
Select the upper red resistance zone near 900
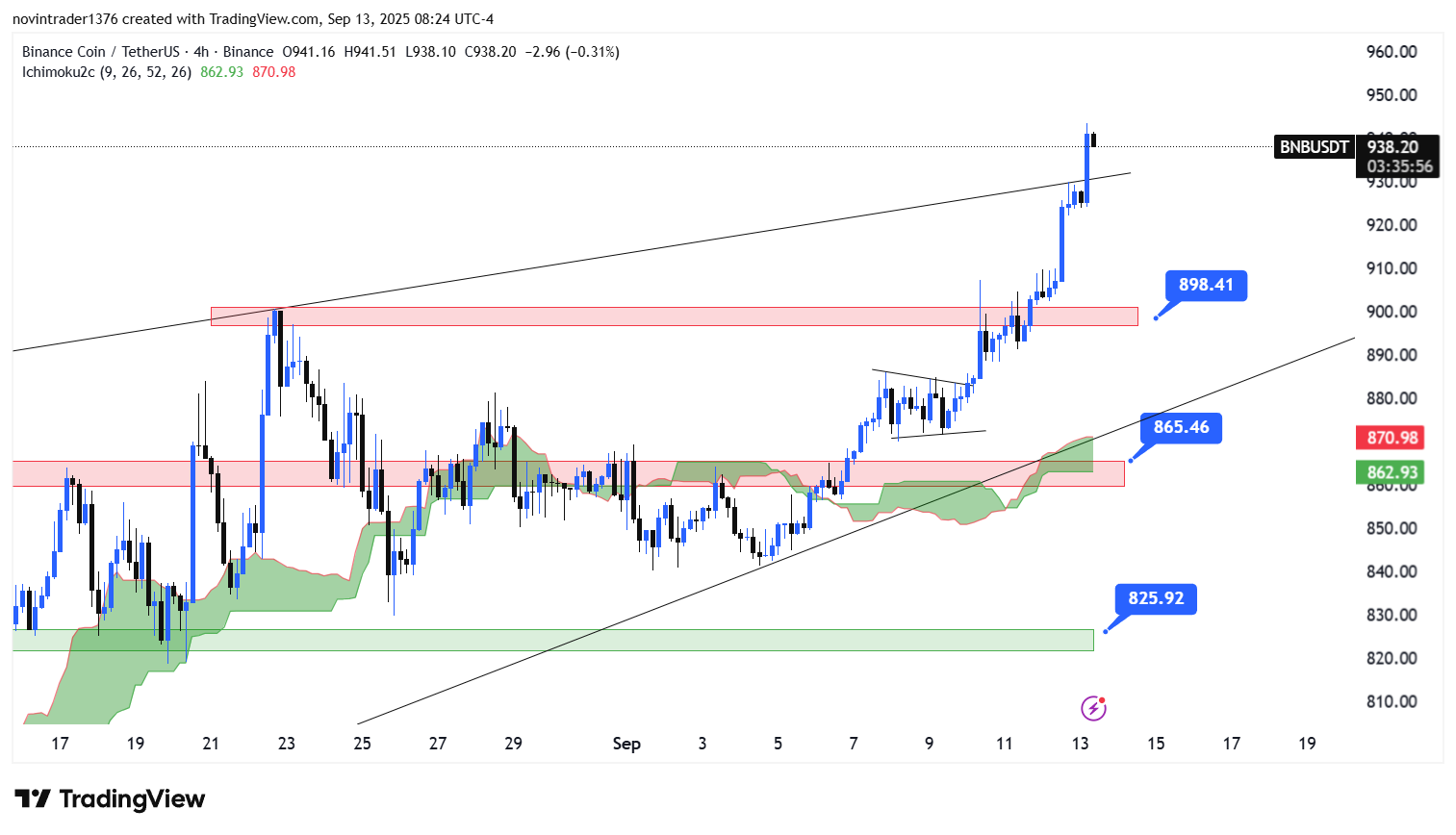[x=674, y=316]
